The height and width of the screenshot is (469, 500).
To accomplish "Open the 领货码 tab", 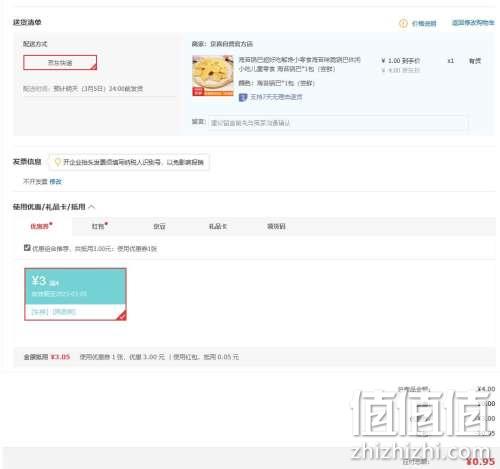I will point(276,226).
